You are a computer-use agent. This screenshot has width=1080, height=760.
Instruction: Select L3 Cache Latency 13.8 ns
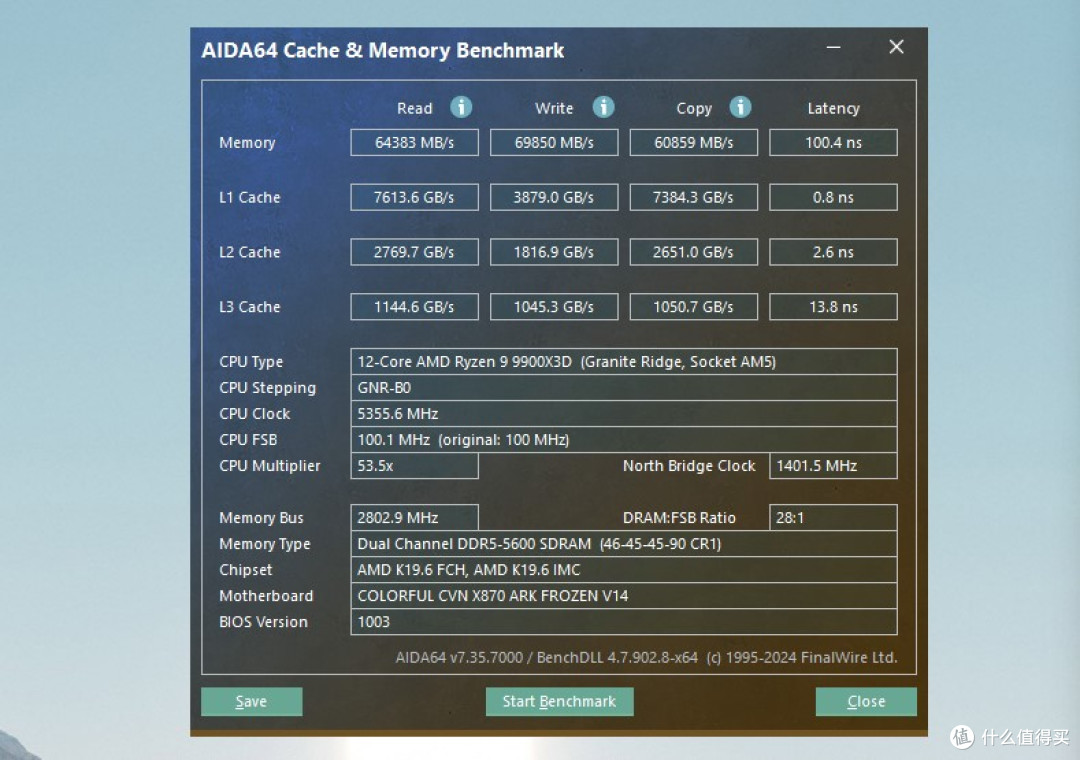tap(833, 307)
